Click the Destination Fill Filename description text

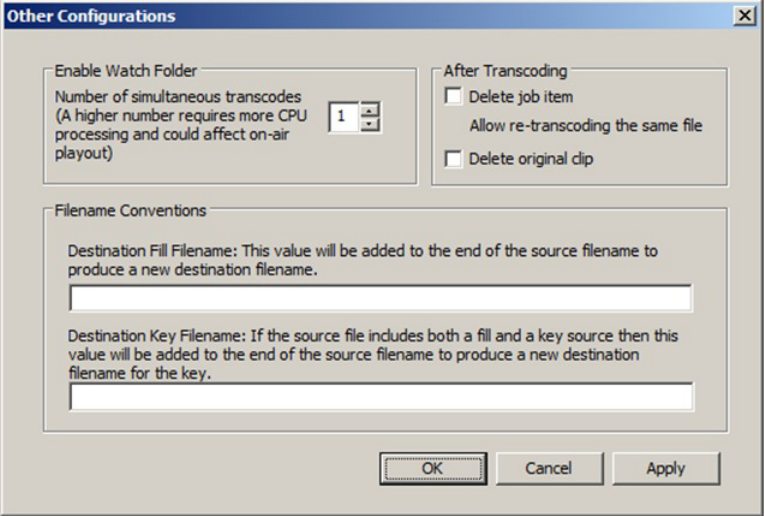[363, 260]
